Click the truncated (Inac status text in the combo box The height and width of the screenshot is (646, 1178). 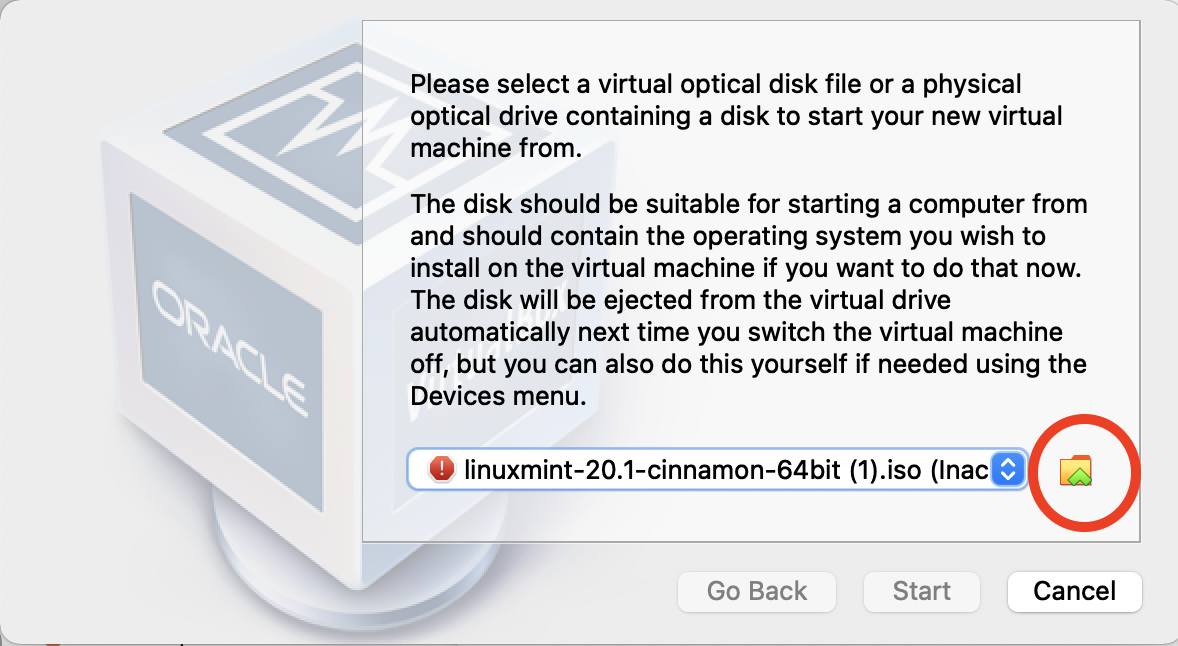[x=959, y=469]
